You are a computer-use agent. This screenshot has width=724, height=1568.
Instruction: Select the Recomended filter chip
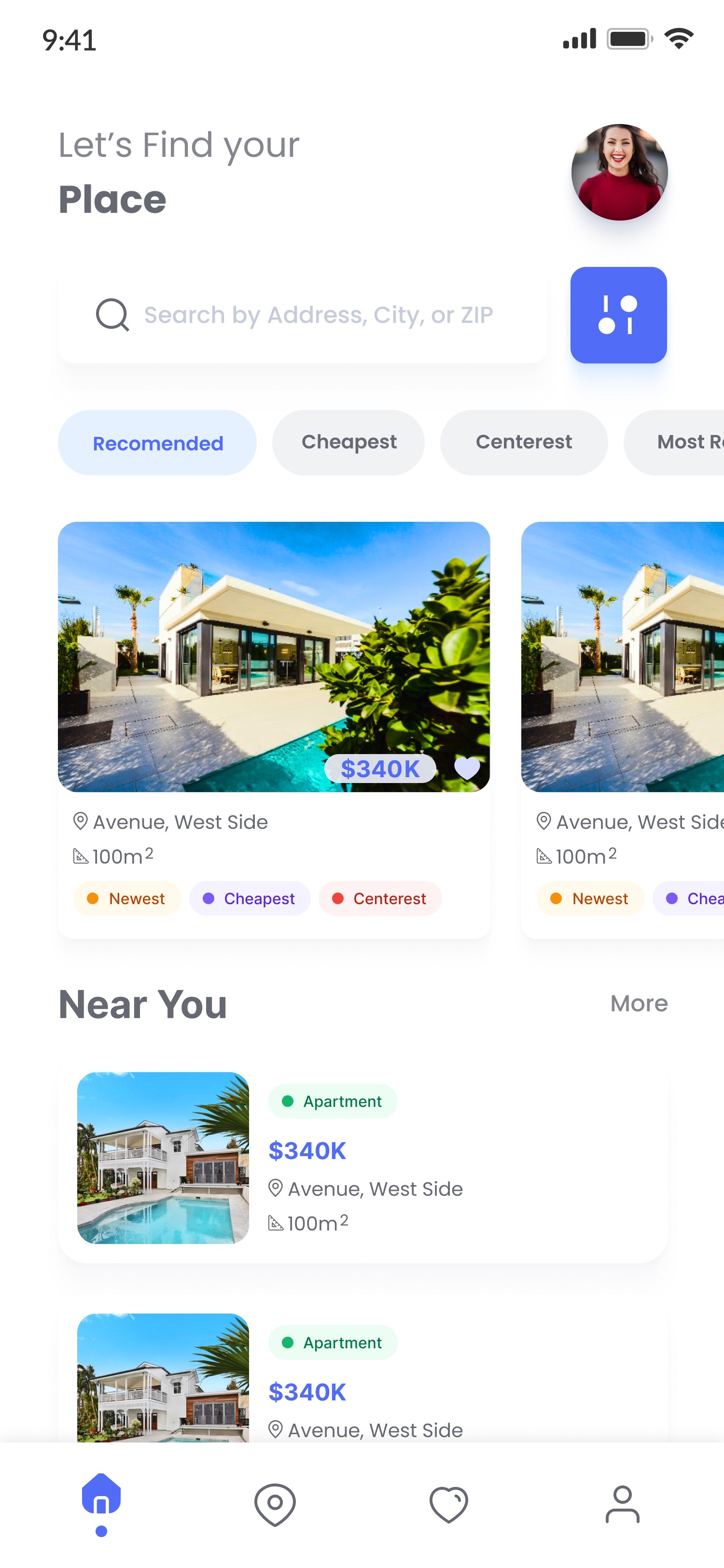(157, 443)
